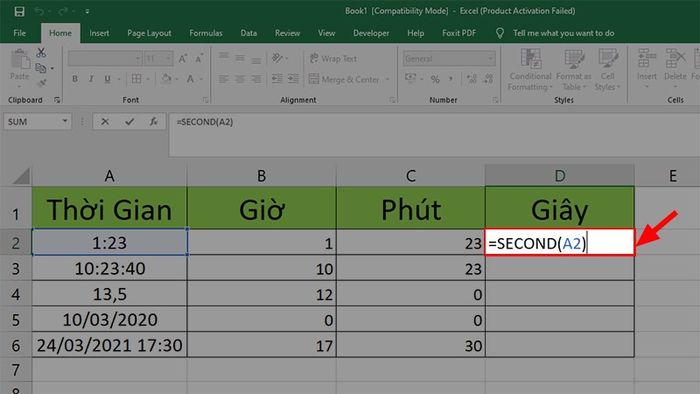Open the File menu
The image size is (700, 394).
[x=20, y=33]
